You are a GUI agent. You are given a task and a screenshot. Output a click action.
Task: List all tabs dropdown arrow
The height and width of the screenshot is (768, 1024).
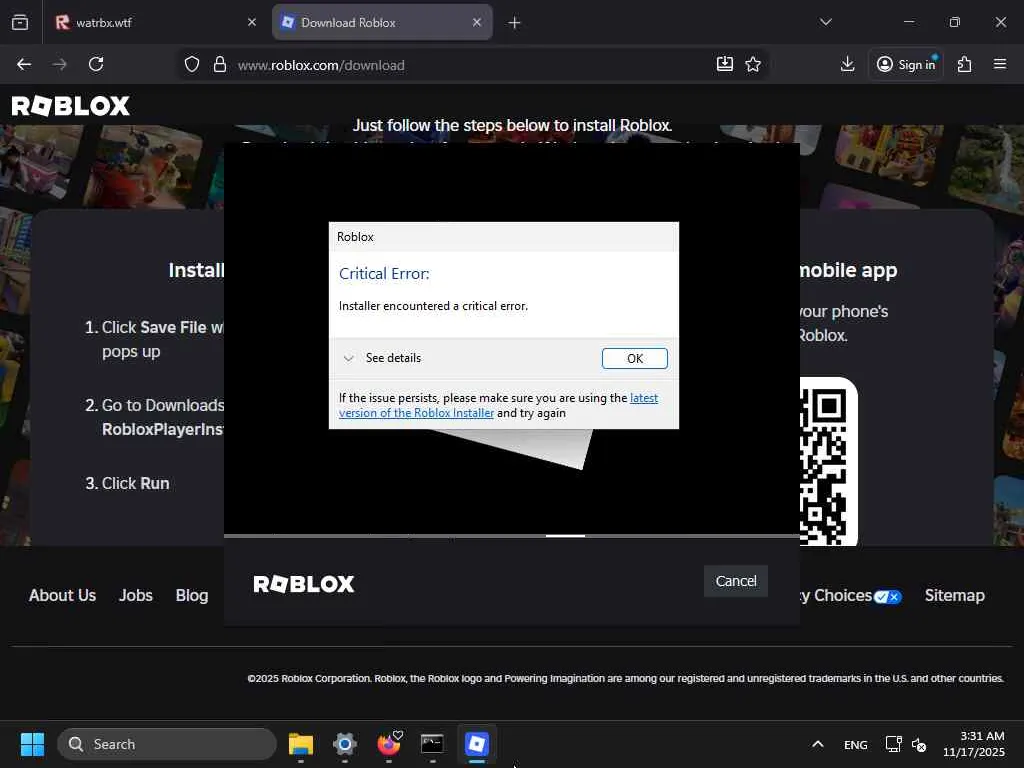825,22
